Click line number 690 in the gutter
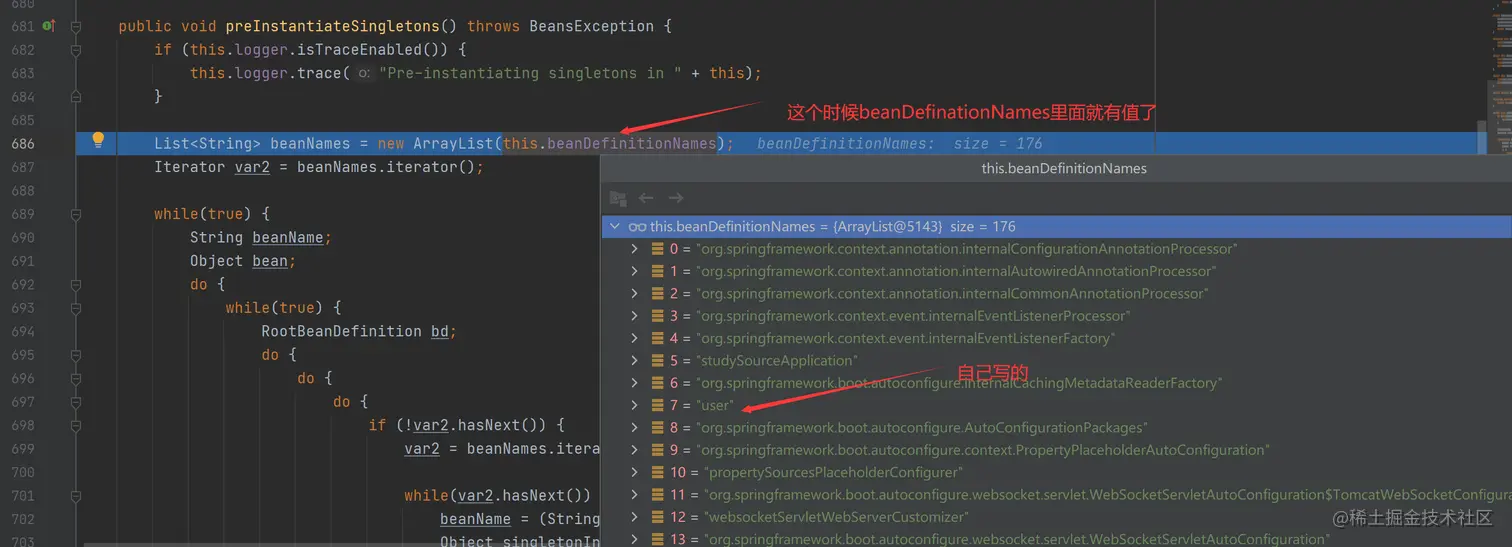This screenshot has width=1512, height=547. tap(22, 237)
